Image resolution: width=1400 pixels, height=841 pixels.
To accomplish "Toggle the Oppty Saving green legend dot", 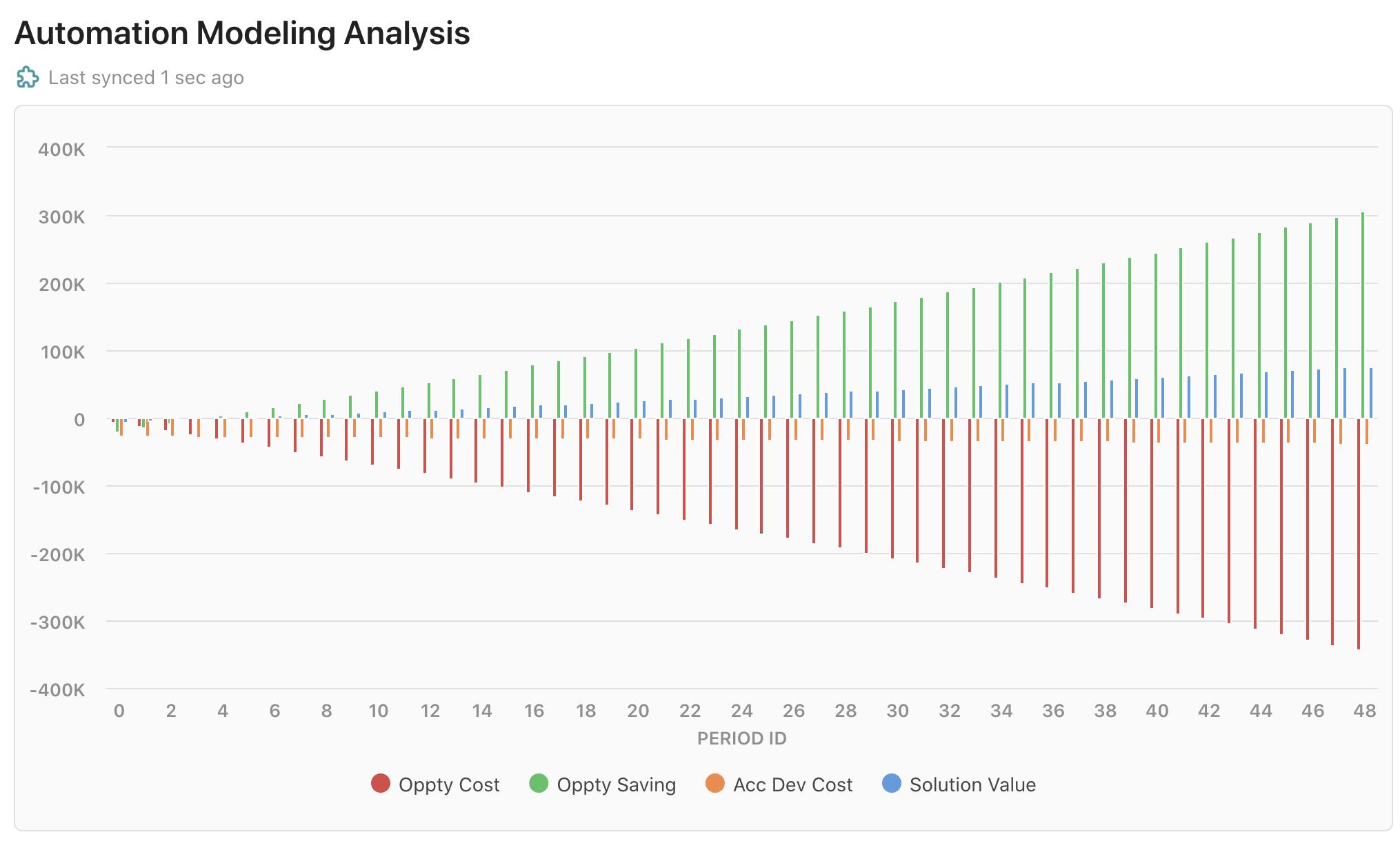I will [539, 784].
